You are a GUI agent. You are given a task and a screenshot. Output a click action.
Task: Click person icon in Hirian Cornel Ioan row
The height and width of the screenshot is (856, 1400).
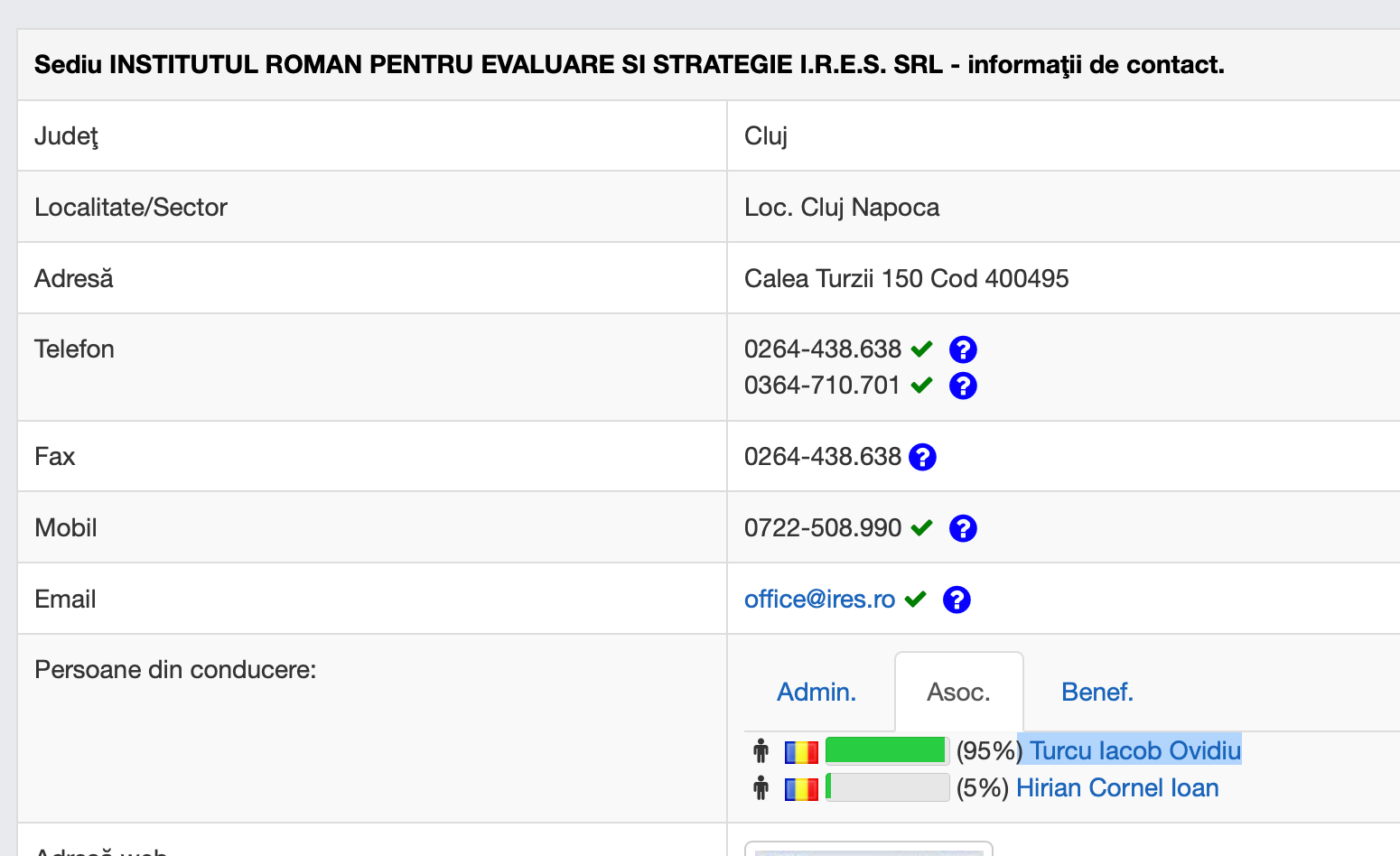click(761, 788)
